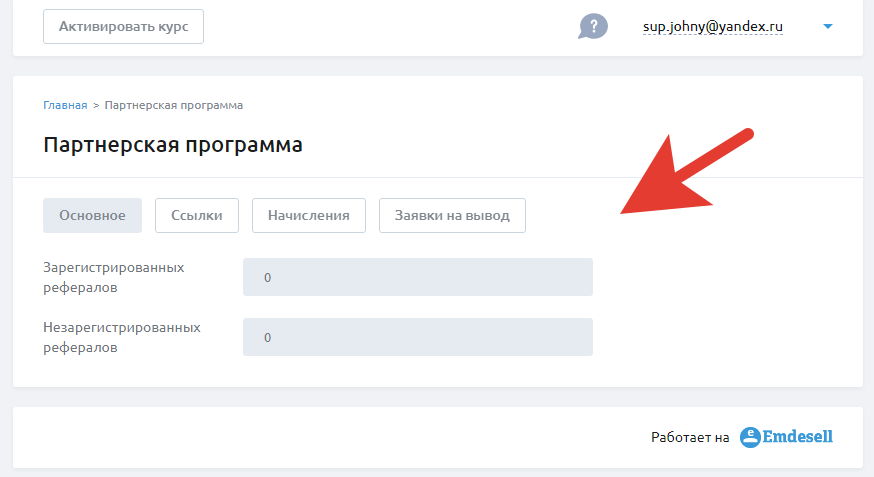
Task: Click the Активировать курс button
Action: point(123,26)
